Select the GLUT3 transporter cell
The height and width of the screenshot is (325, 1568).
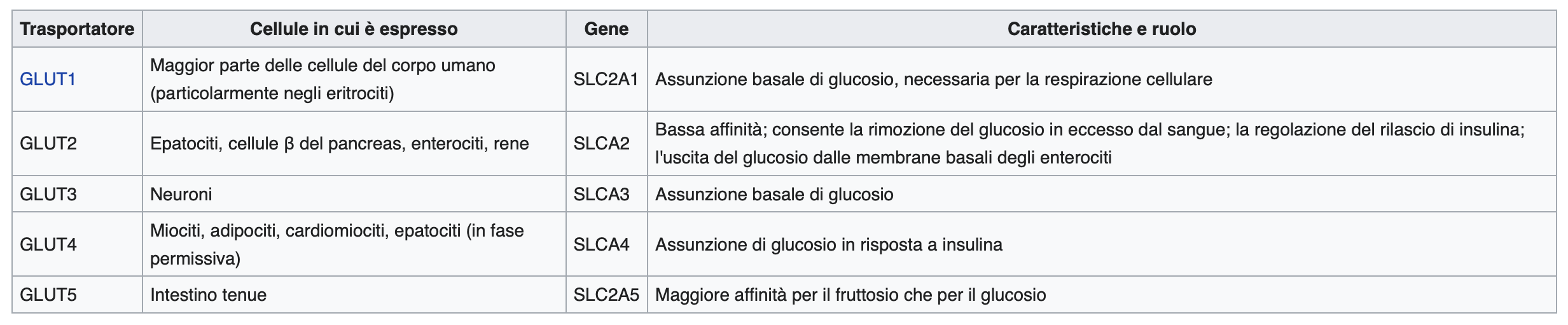point(48,194)
